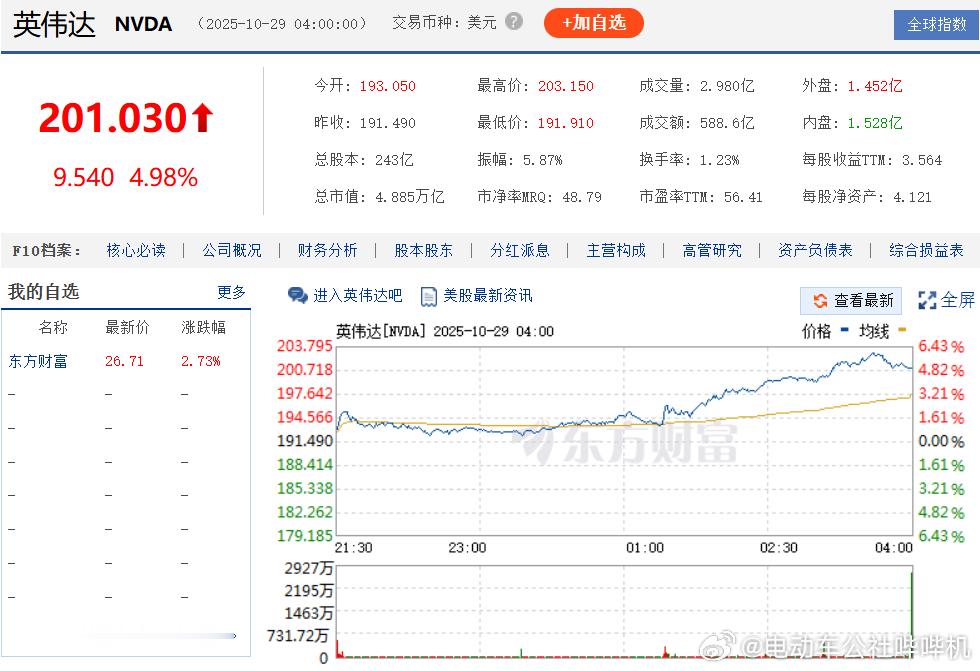Open 分红派息 link
The height and width of the screenshot is (671, 980).
pos(520,251)
